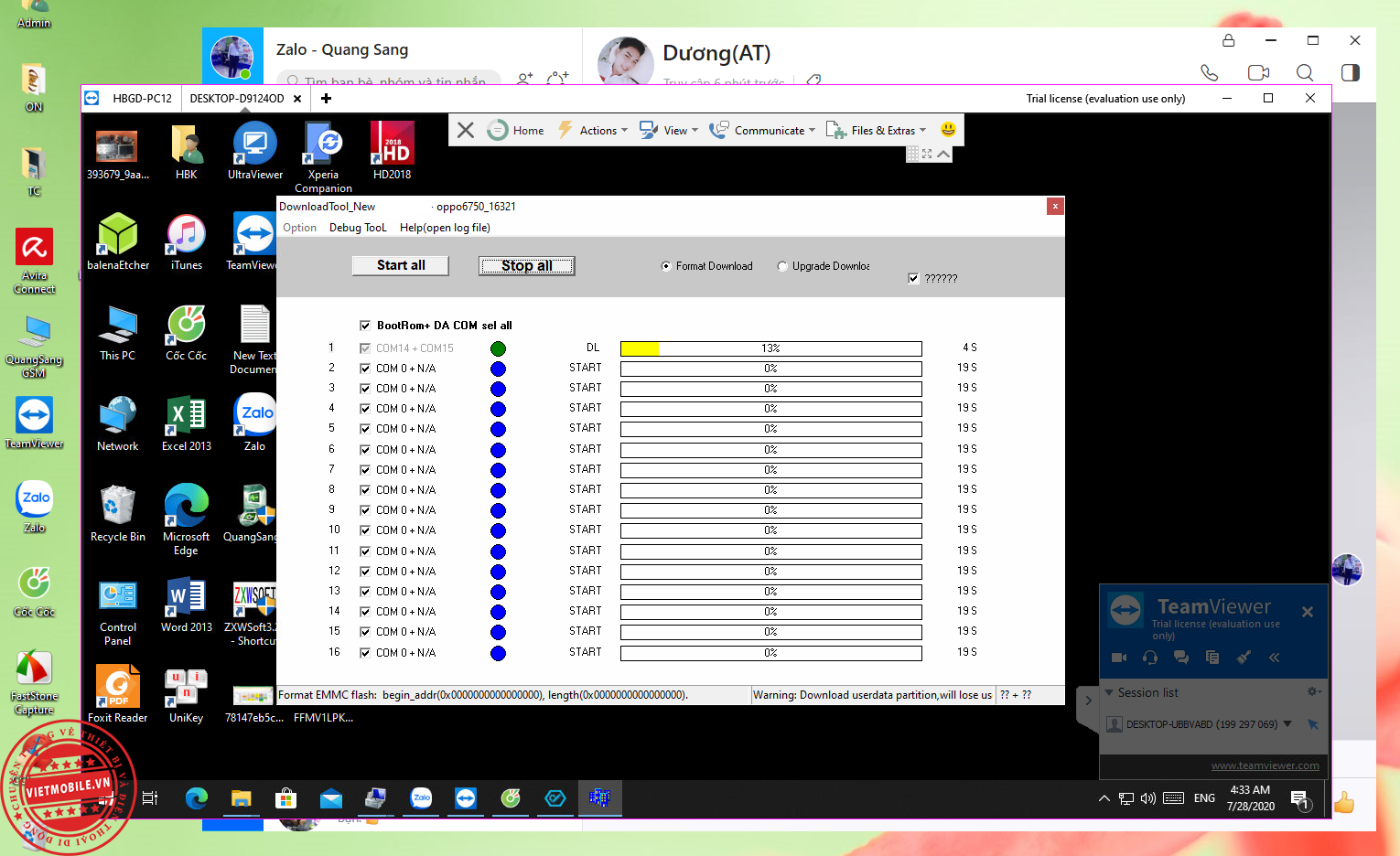This screenshot has height=856, width=1400.
Task: Open FastStone Capture icon on local desktop
Action: click(x=34, y=682)
